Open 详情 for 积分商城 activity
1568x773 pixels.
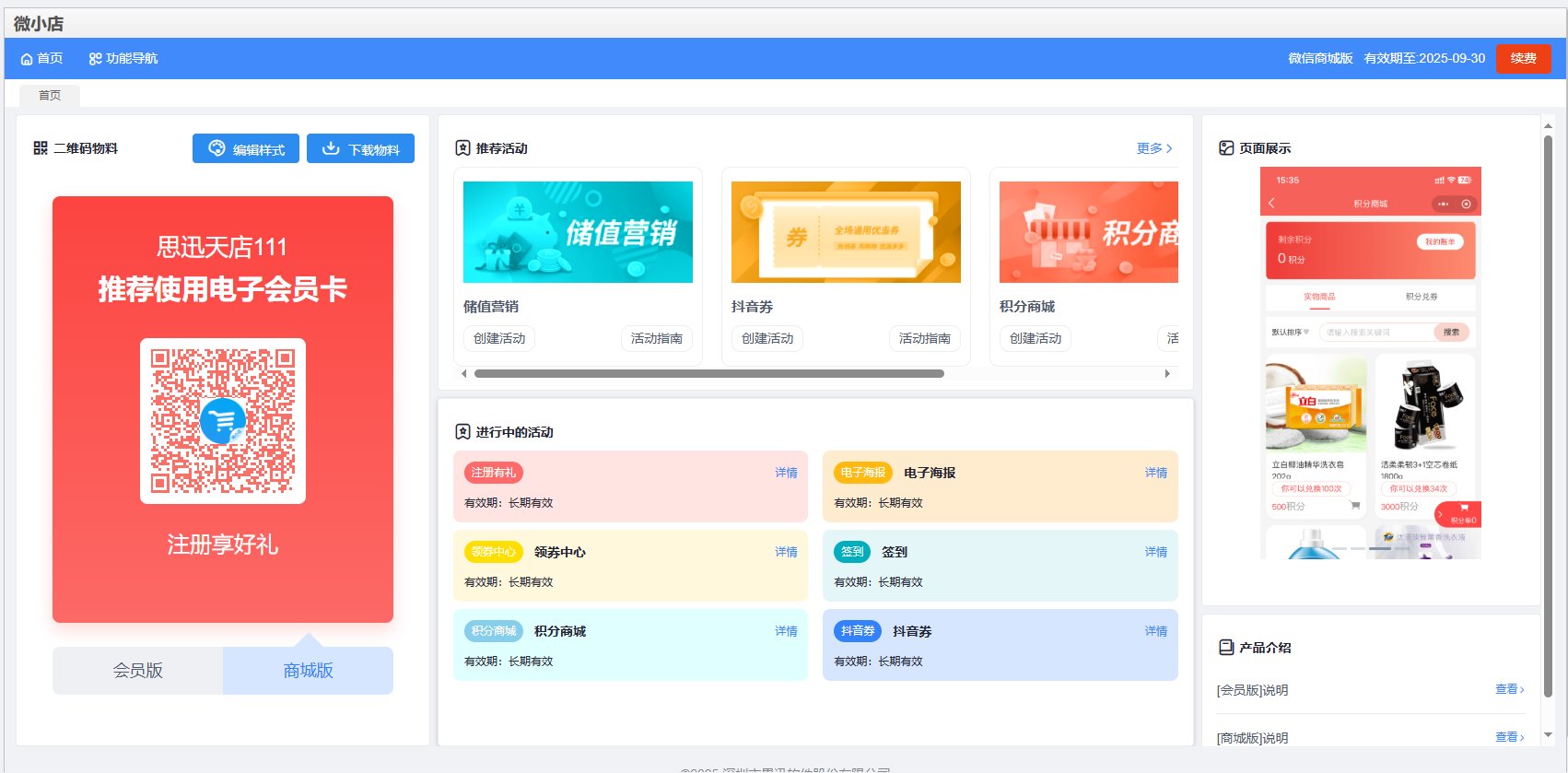click(786, 631)
